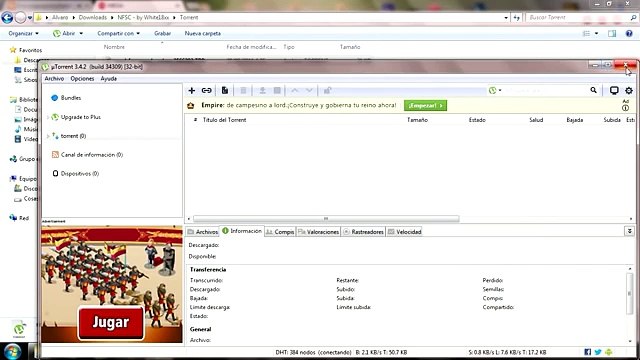Click Nueva carpeta in Explorer toolbar

tap(203, 33)
